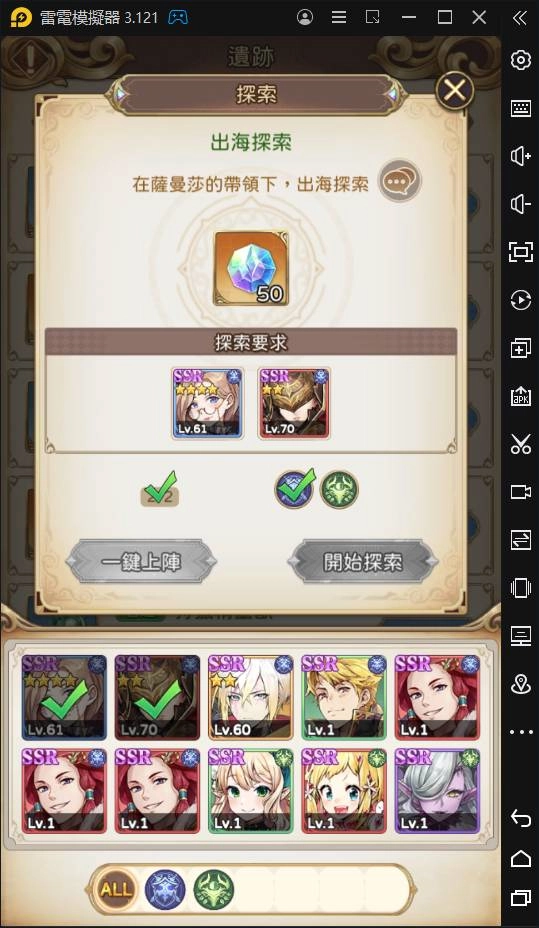This screenshot has height=928, width=539.
Task: Click the scissors screenshot icon
Action: coord(520,444)
